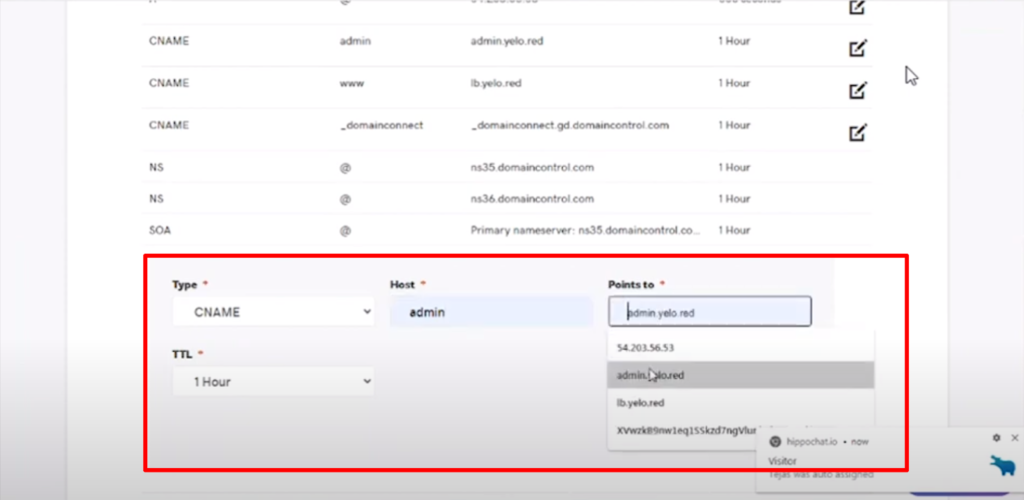Edit the admin CNAME record
The width and height of the screenshot is (1024, 500).
[x=856, y=48]
